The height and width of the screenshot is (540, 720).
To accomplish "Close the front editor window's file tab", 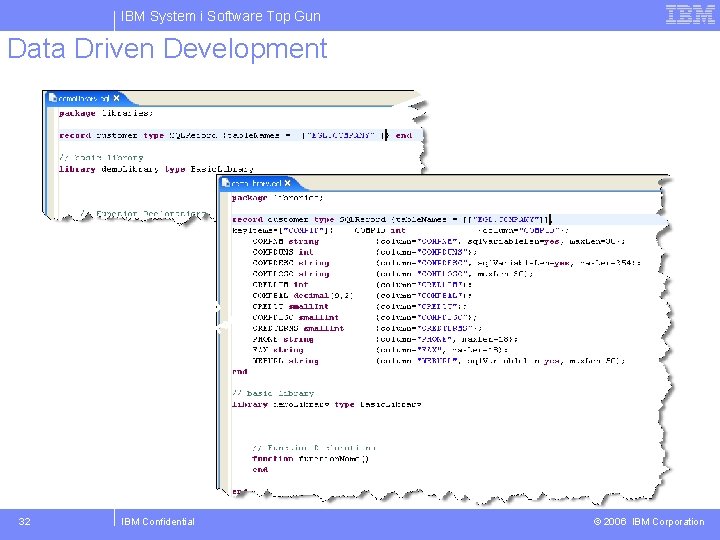I will coord(287,183).
